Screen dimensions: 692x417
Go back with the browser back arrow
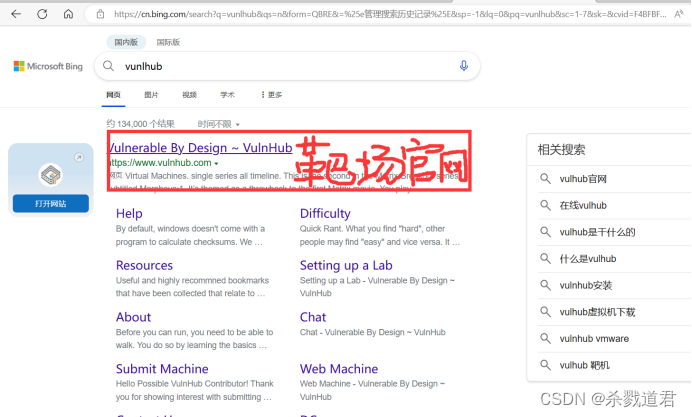click(x=16, y=14)
